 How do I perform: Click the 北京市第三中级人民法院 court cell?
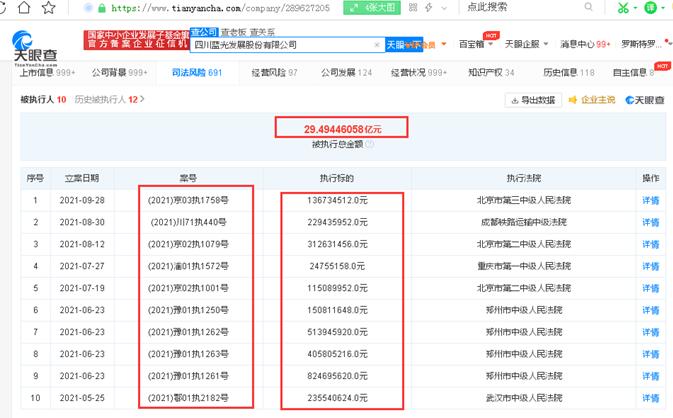pos(524,200)
